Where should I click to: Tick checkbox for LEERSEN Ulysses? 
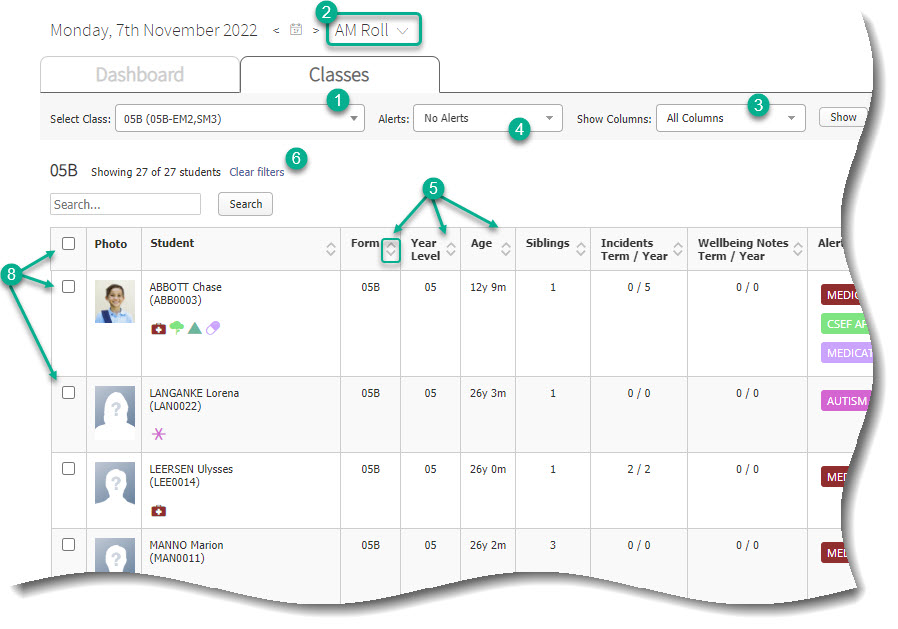pyautogui.click(x=68, y=469)
